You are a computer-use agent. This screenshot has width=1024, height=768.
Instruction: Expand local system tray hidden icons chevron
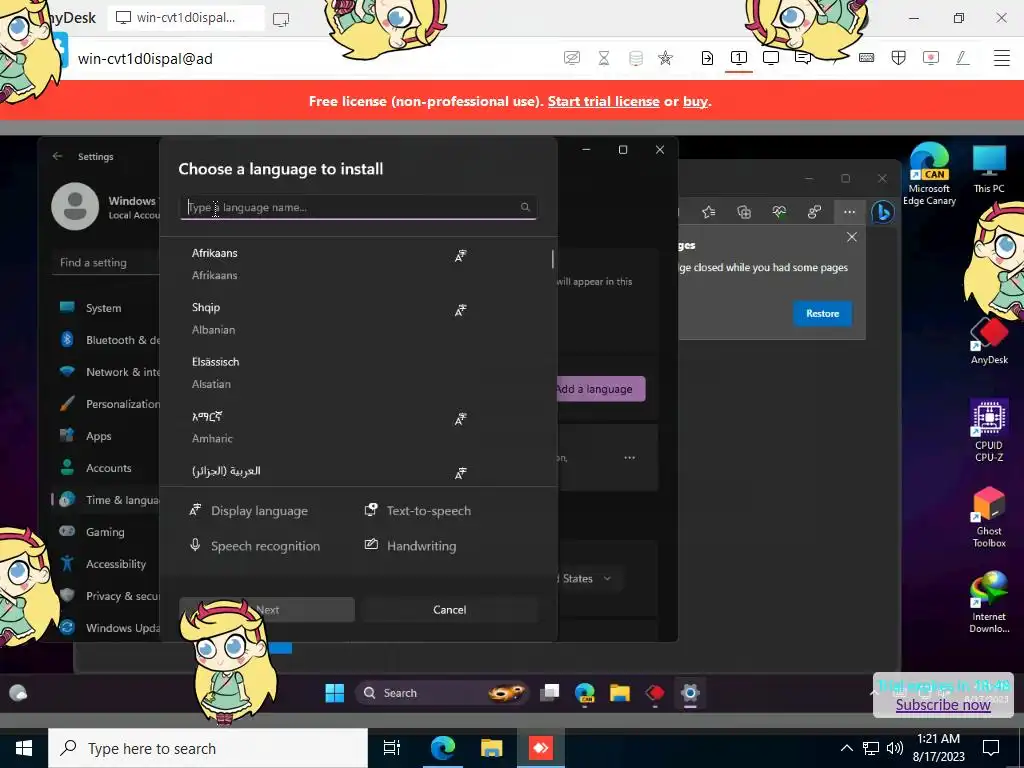coord(846,748)
